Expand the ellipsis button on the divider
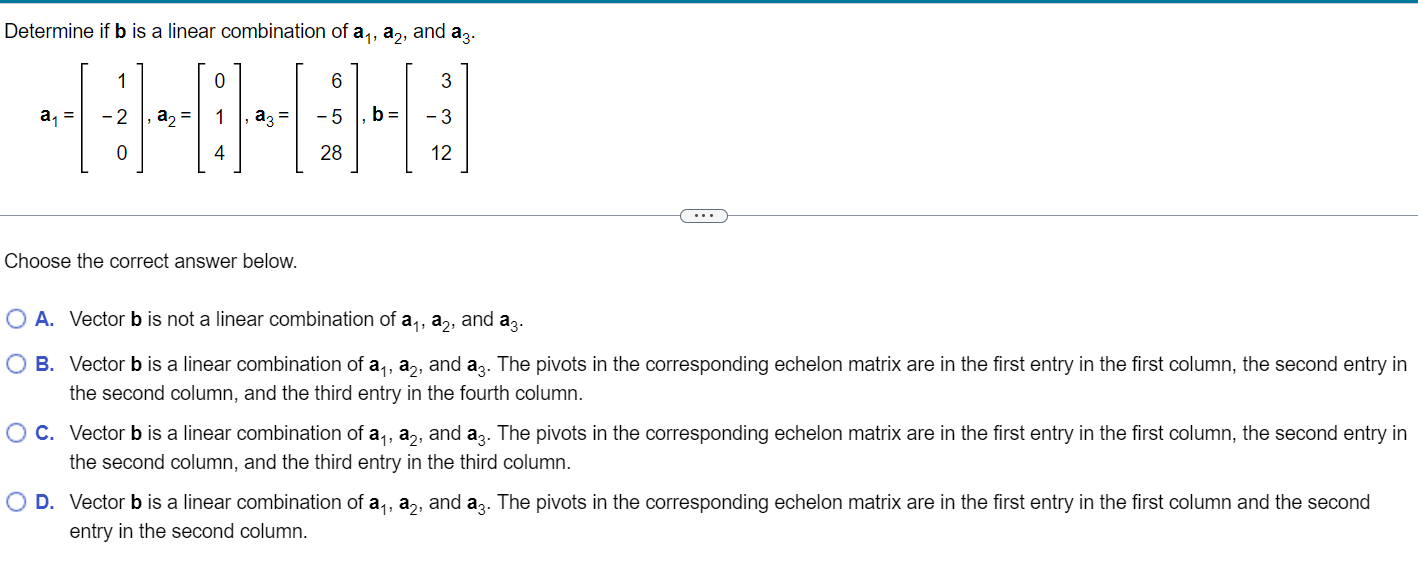Screen dimensions: 1418x577 coord(704,215)
